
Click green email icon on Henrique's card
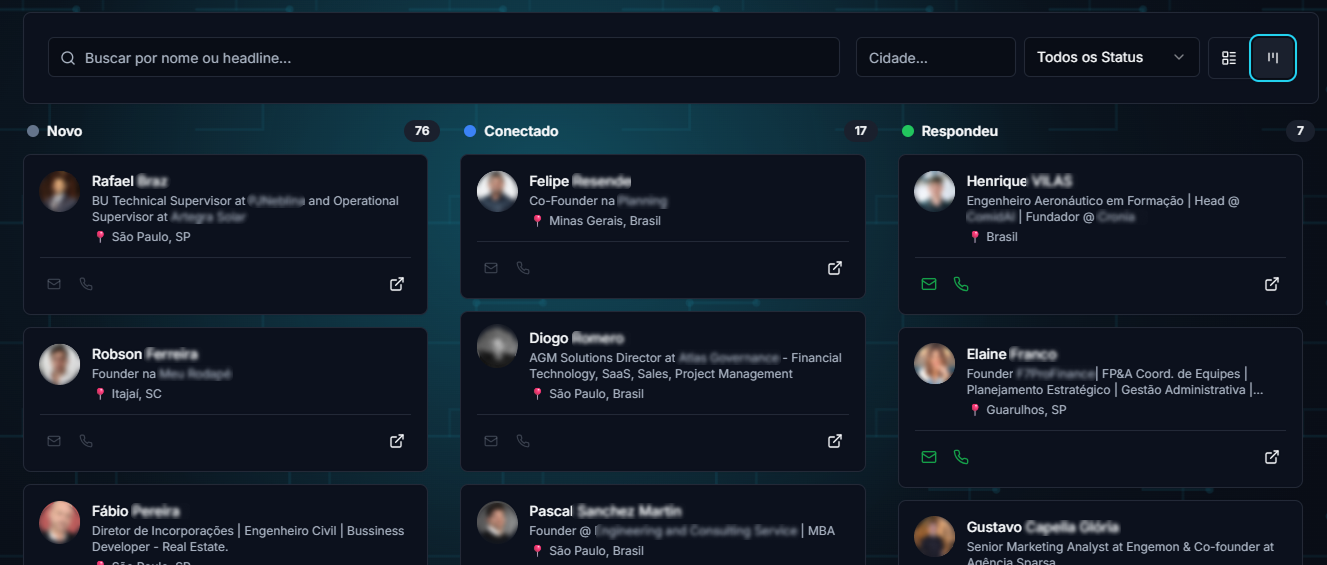929,284
